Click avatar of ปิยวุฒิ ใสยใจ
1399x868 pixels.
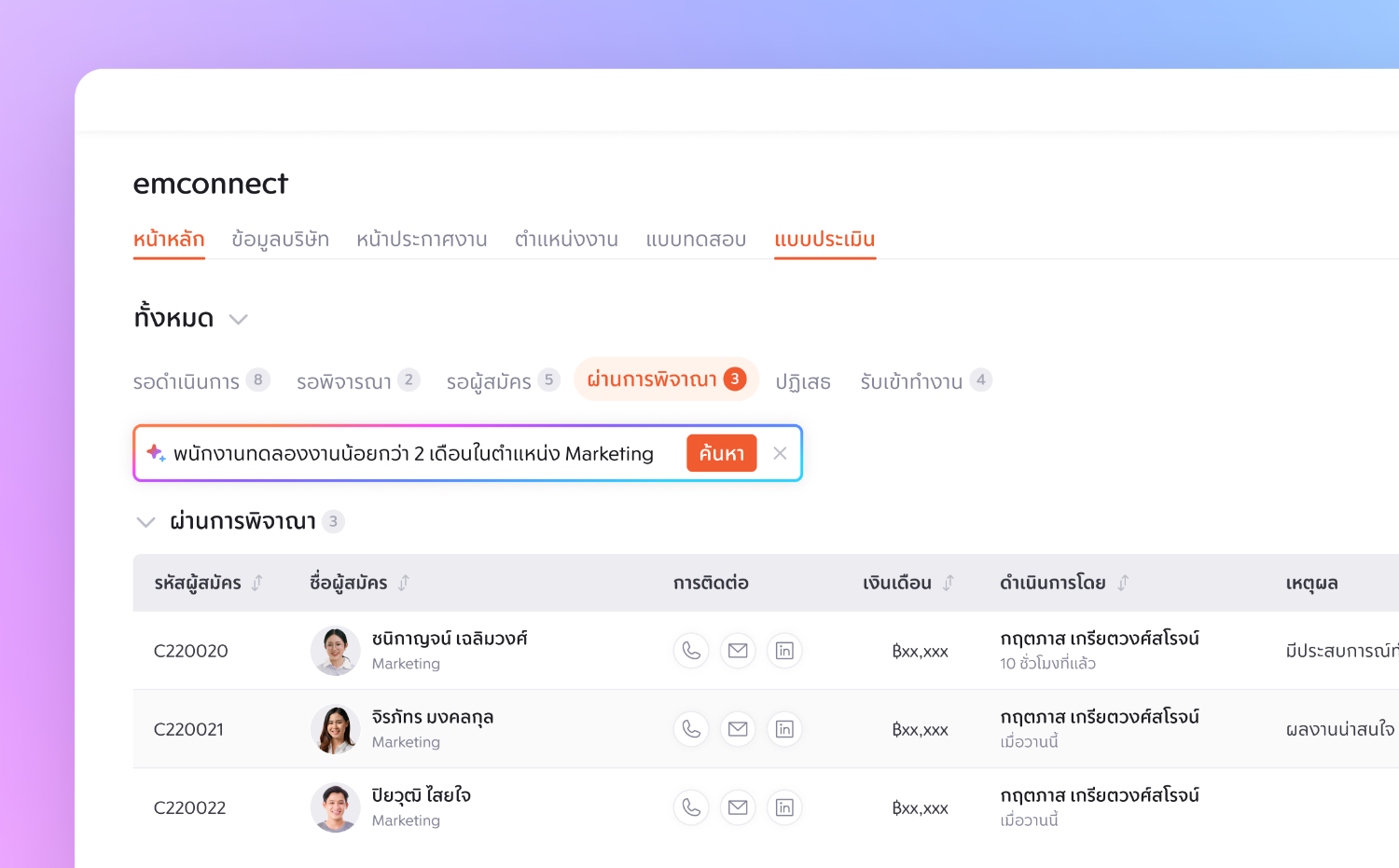pyautogui.click(x=335, y=807)
